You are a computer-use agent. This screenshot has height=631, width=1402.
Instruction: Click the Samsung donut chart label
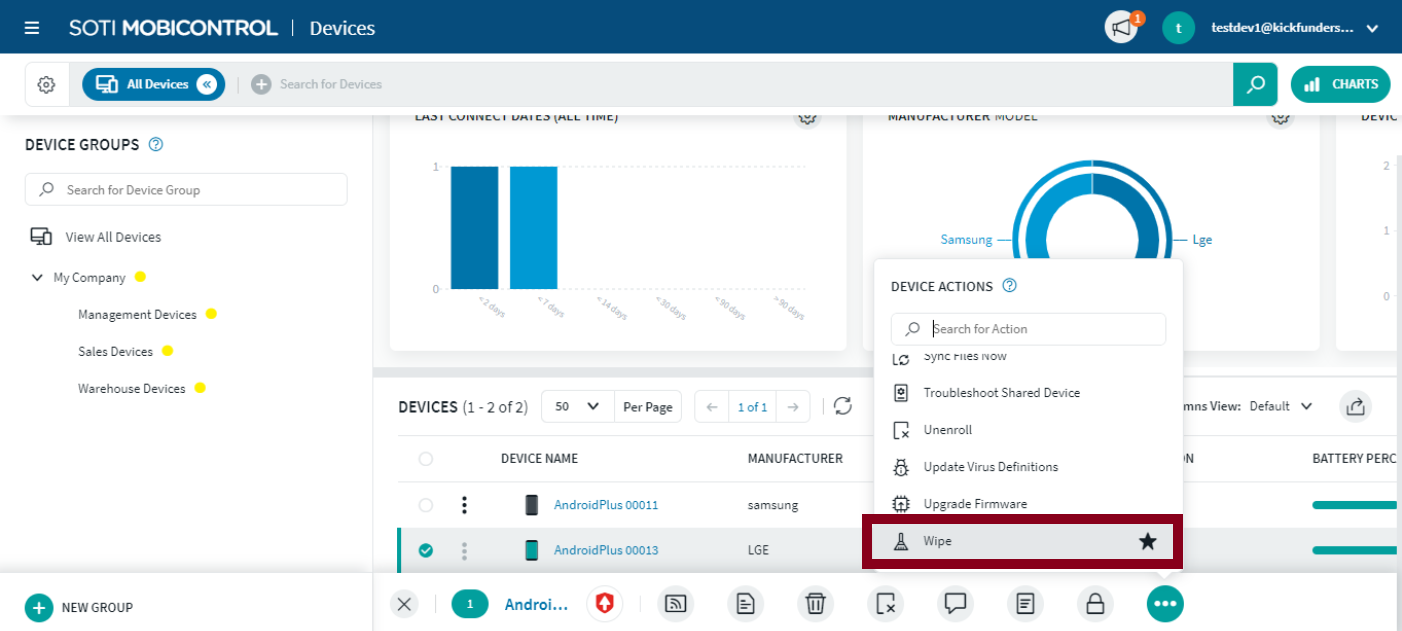966,240
